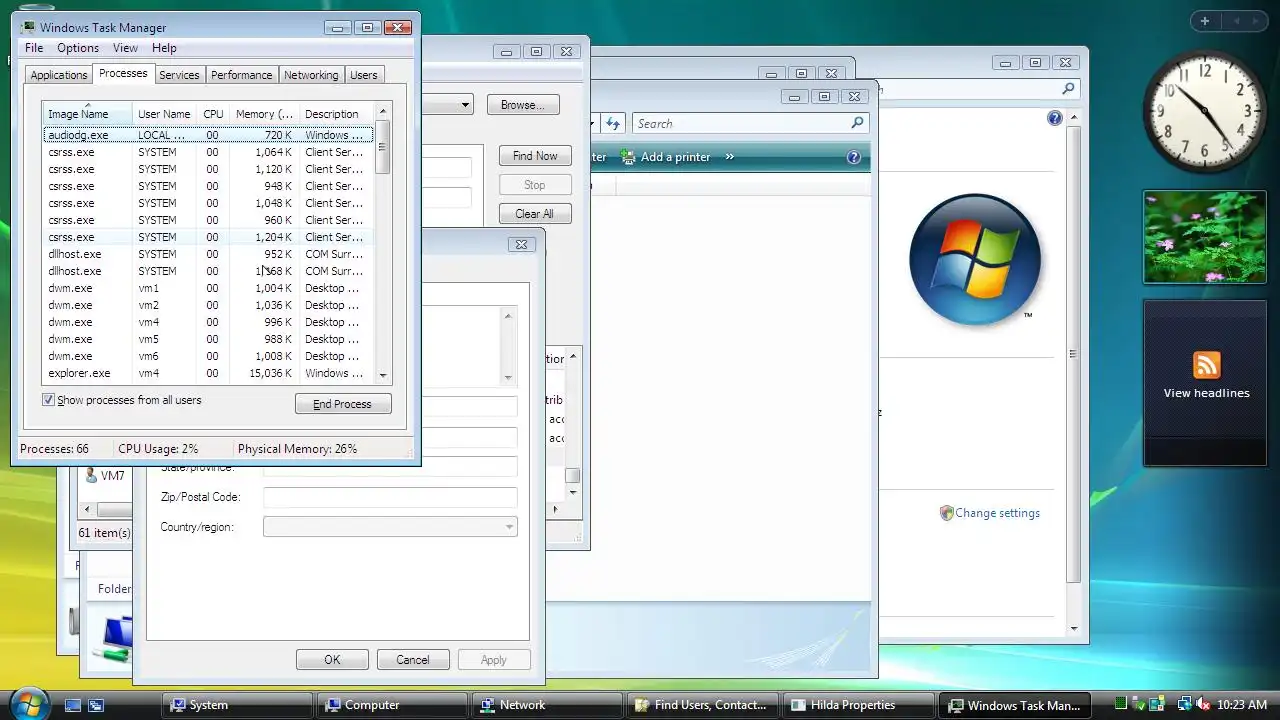Switch to the Applications tab

(x=59, y=75)
